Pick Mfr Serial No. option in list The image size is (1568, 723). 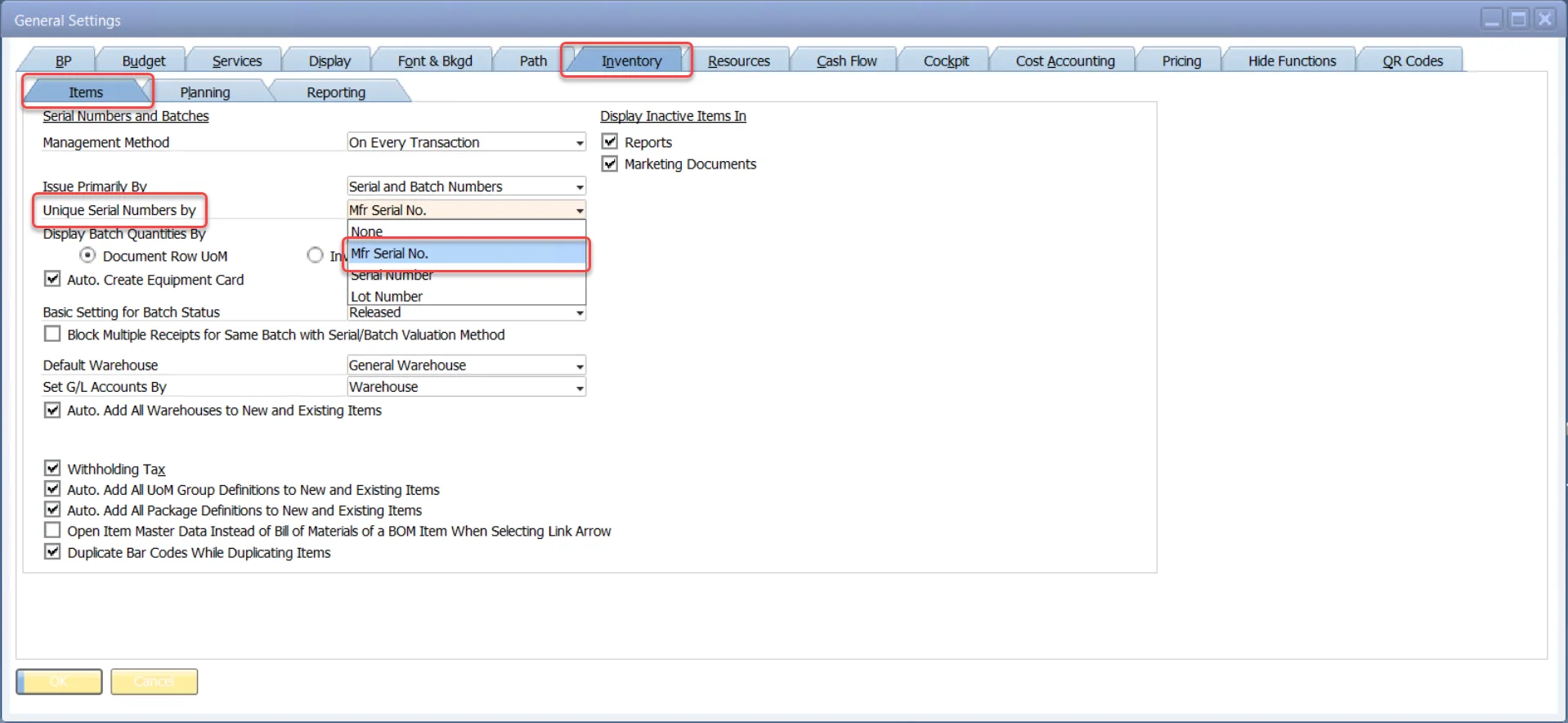(466, 254)
